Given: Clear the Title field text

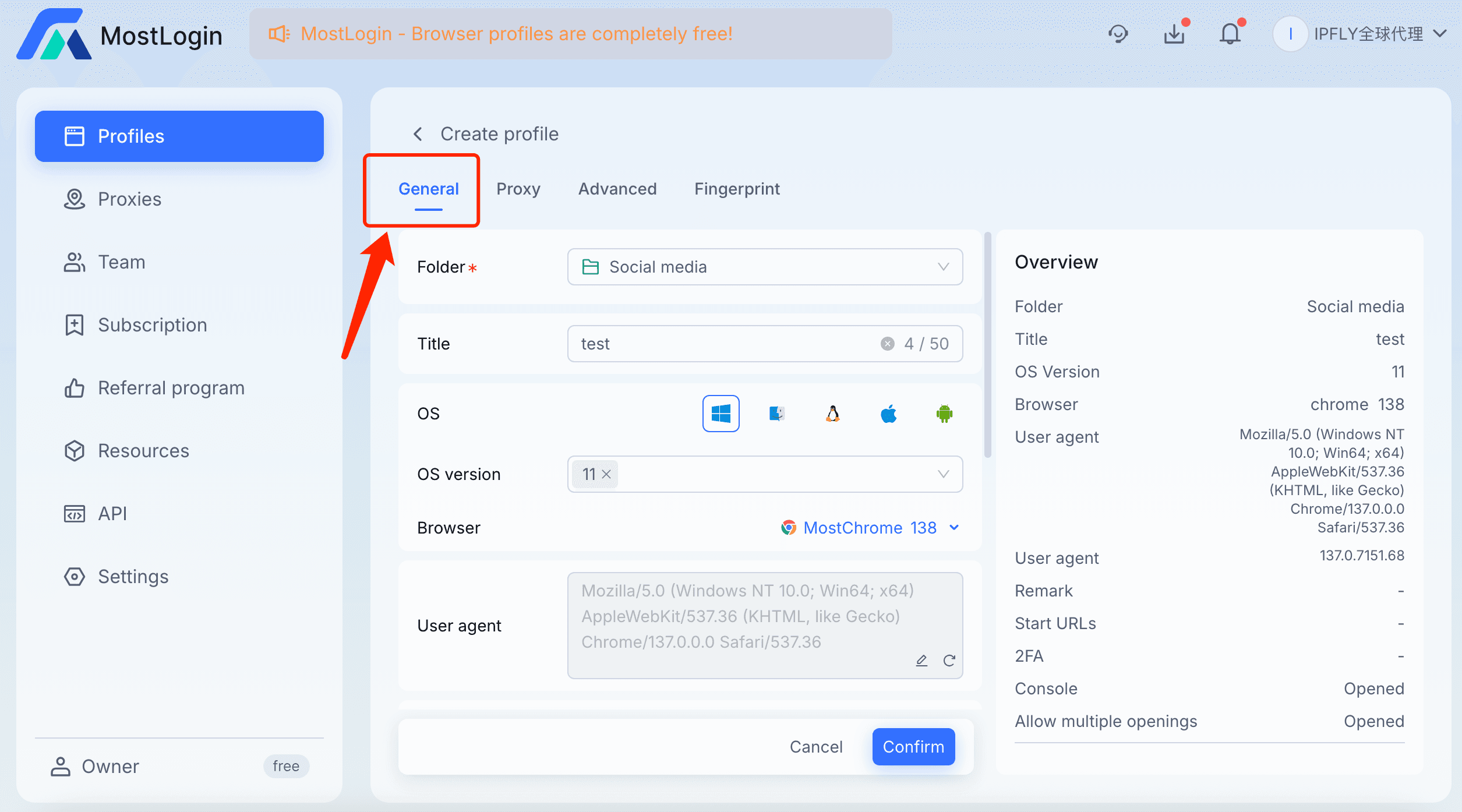Looking at the screenshot, I should click(887, 344).
